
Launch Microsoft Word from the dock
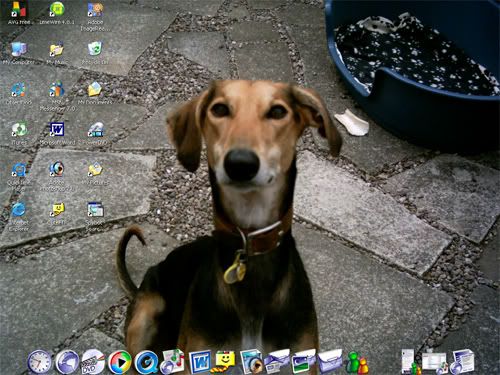click(x=200, y=361)
